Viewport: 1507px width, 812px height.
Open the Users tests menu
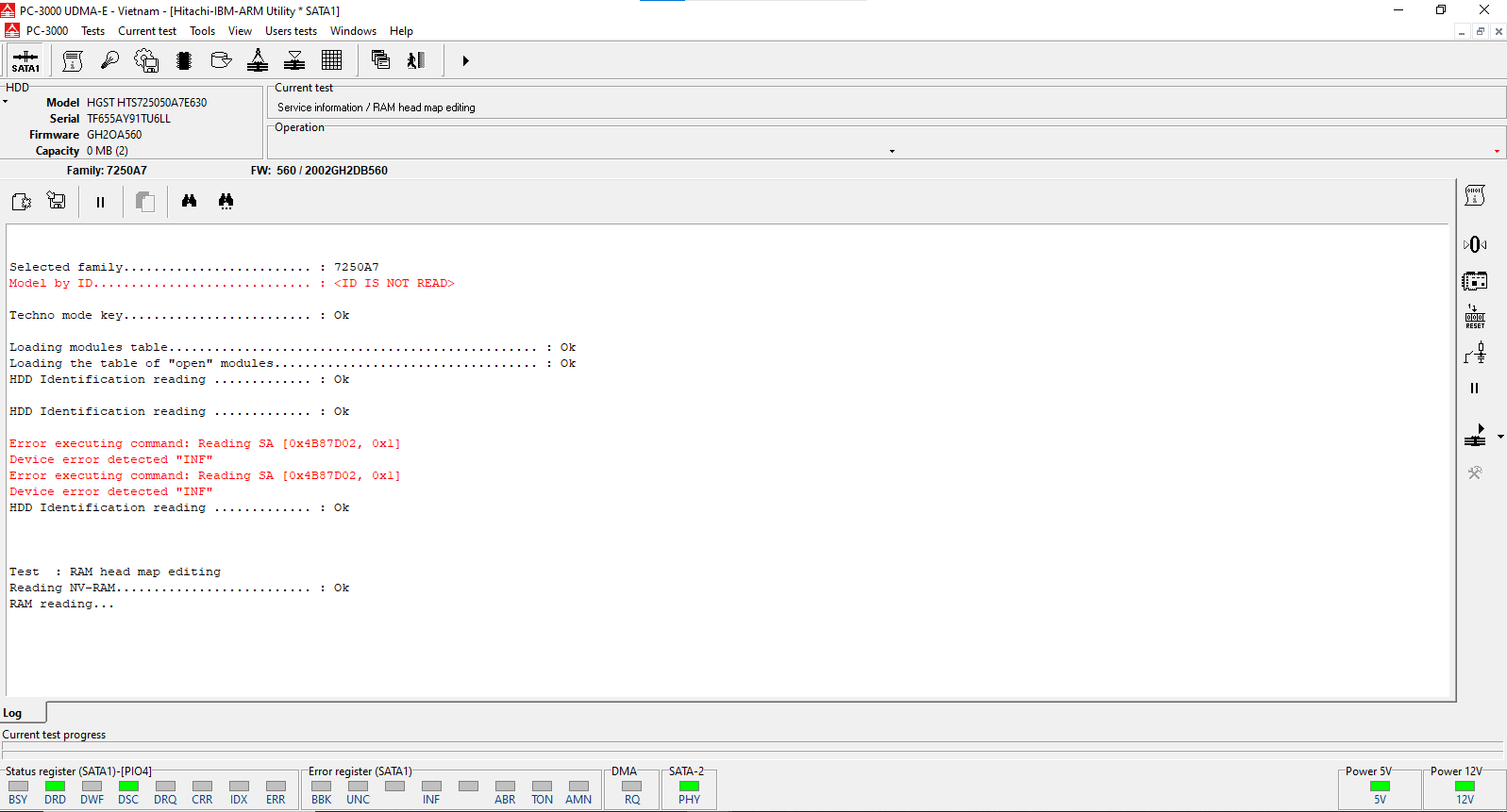[292, 31]
